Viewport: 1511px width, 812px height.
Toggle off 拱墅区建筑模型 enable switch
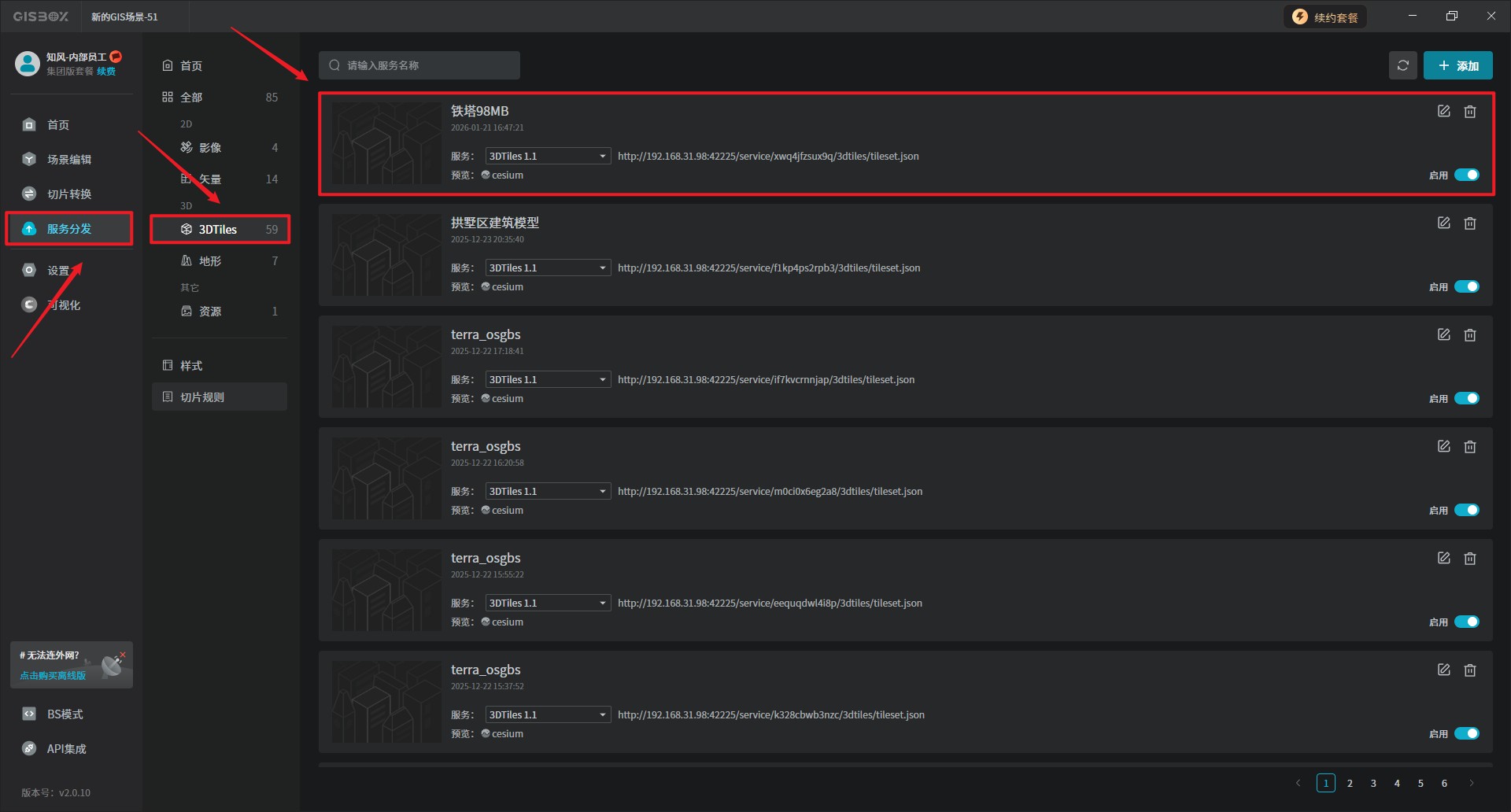click(1466, 287)
